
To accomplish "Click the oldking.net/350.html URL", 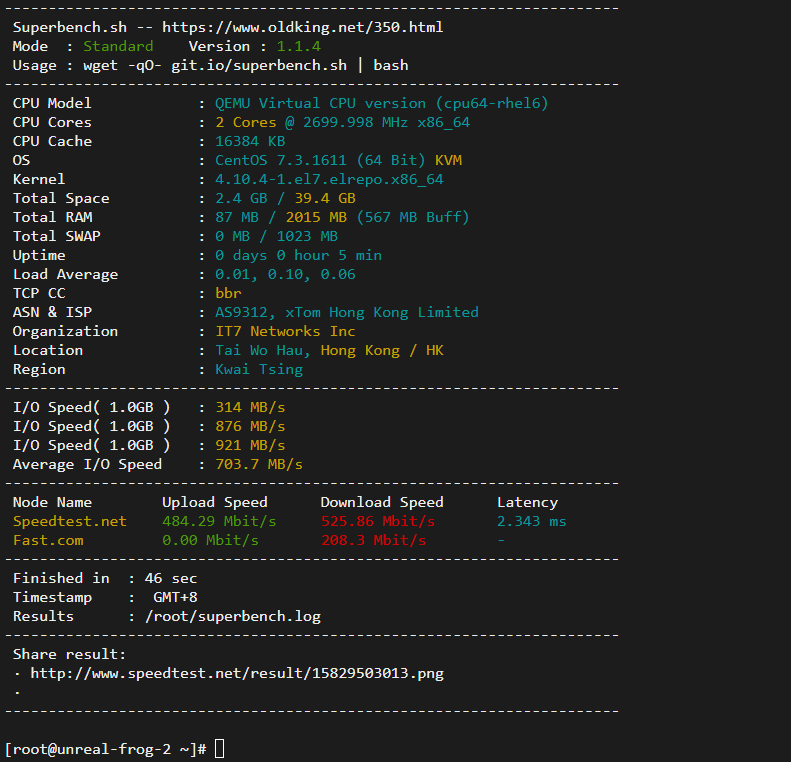I will [303, 27].
